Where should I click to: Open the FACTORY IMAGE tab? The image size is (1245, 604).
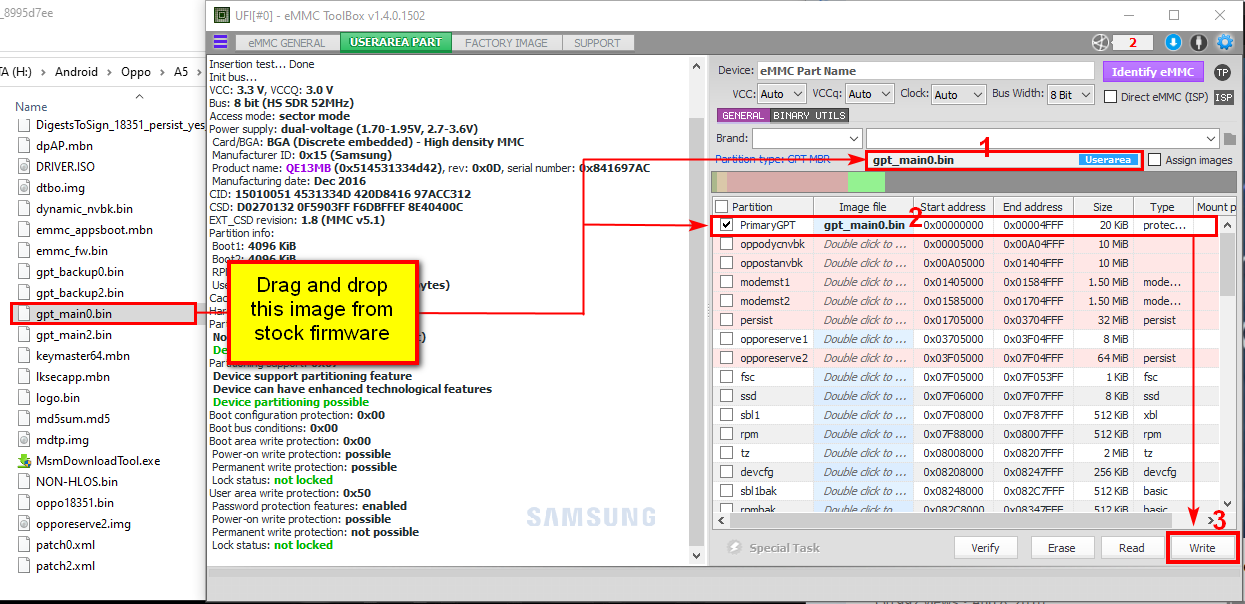(x=506, y=43)
